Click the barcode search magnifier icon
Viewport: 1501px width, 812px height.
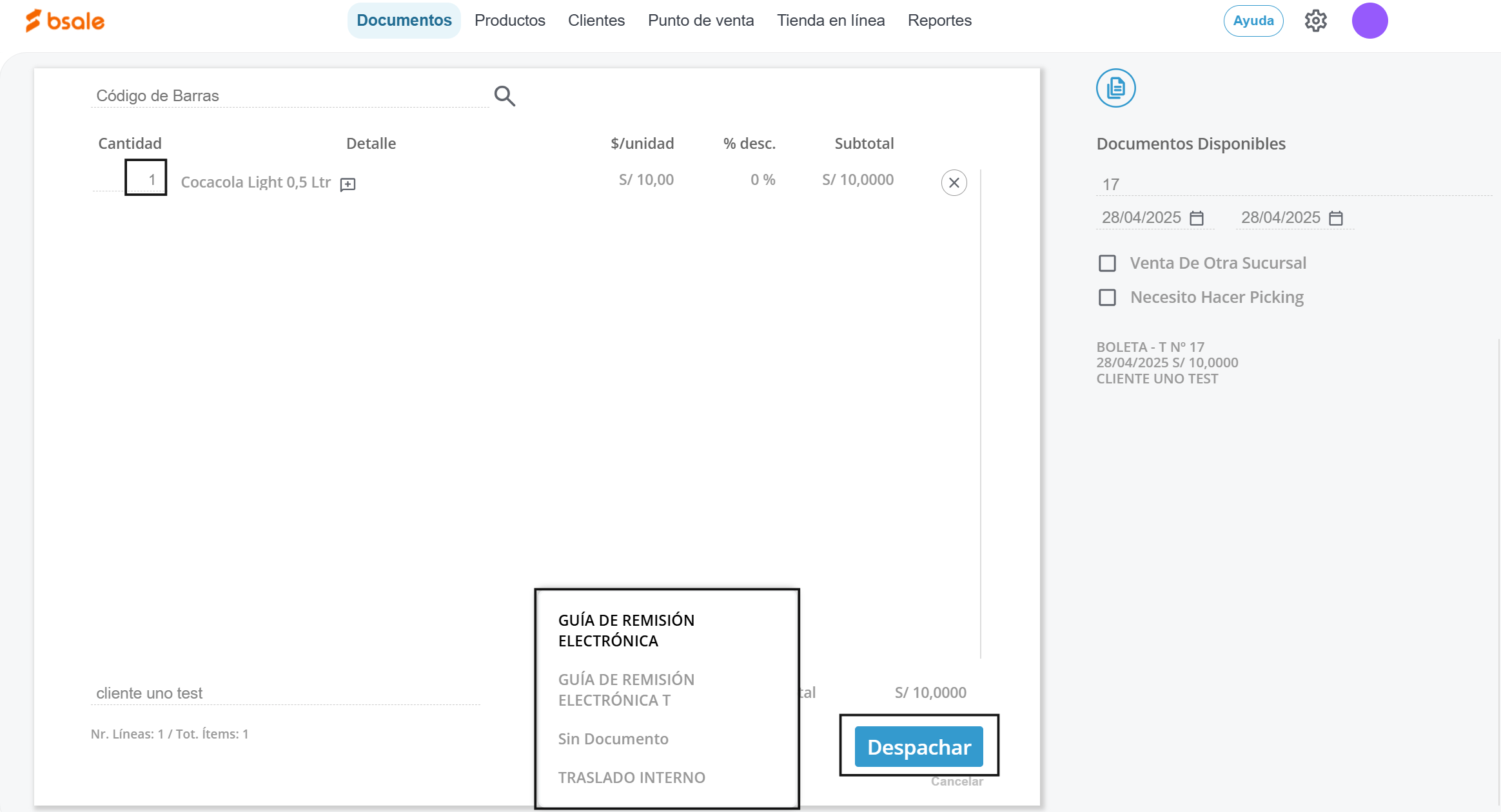504,96
